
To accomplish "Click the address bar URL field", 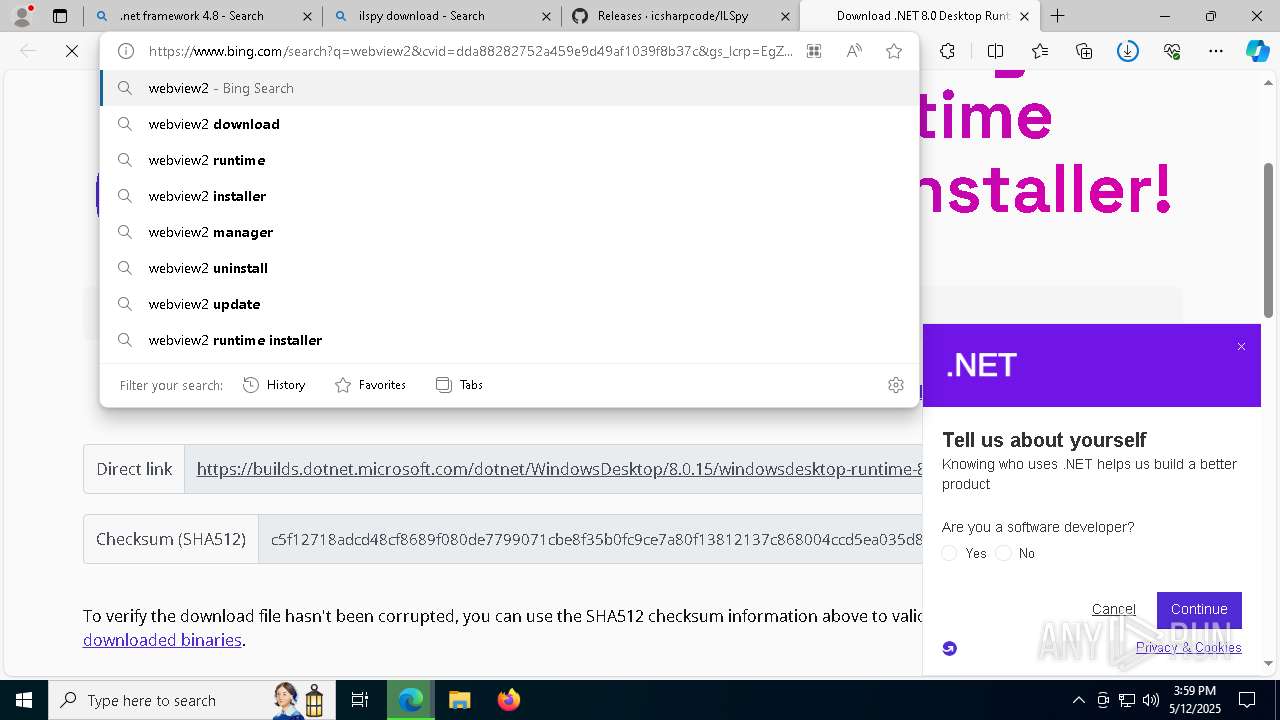I will coord(470,51).
